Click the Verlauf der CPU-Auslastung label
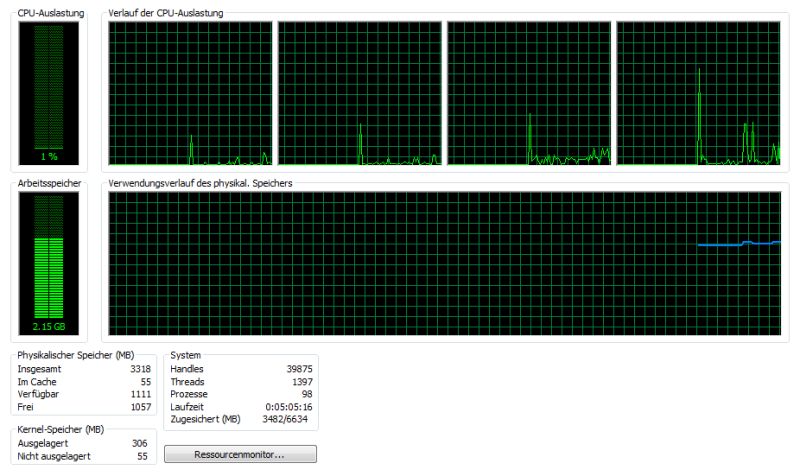Viewport: 800px width, 476px height. coord(165,13)
